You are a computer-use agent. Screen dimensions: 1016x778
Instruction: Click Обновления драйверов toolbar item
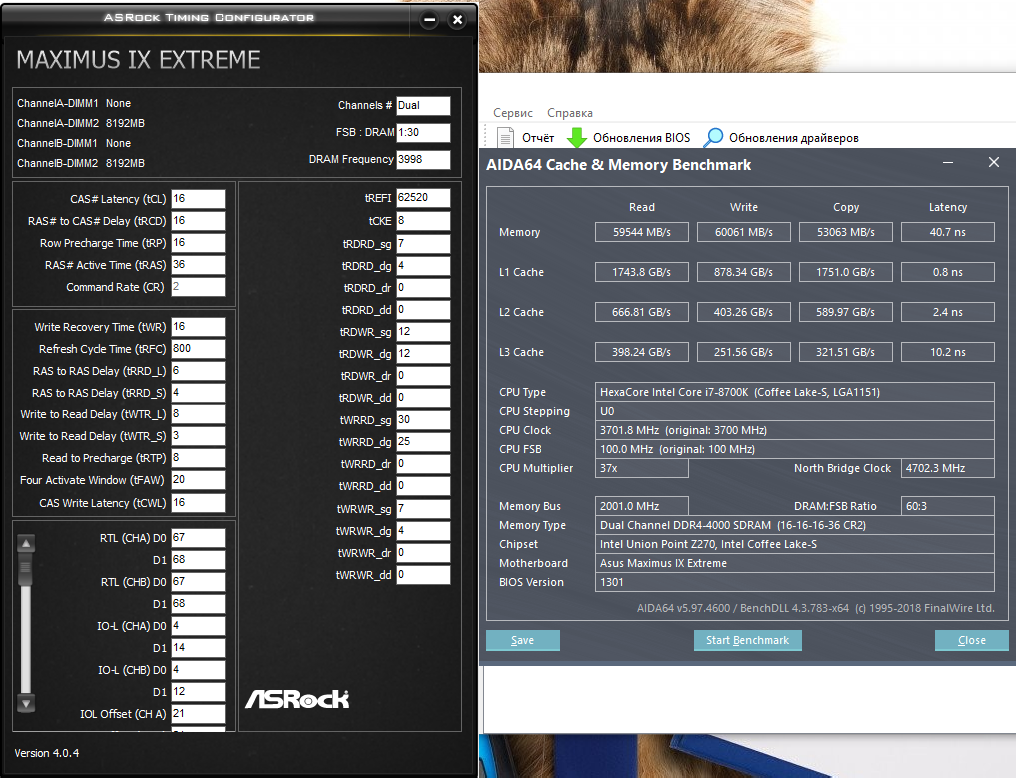793,137
